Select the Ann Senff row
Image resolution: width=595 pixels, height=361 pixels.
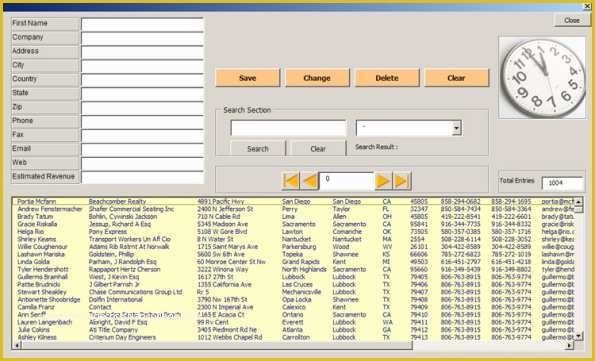(293, 315)
